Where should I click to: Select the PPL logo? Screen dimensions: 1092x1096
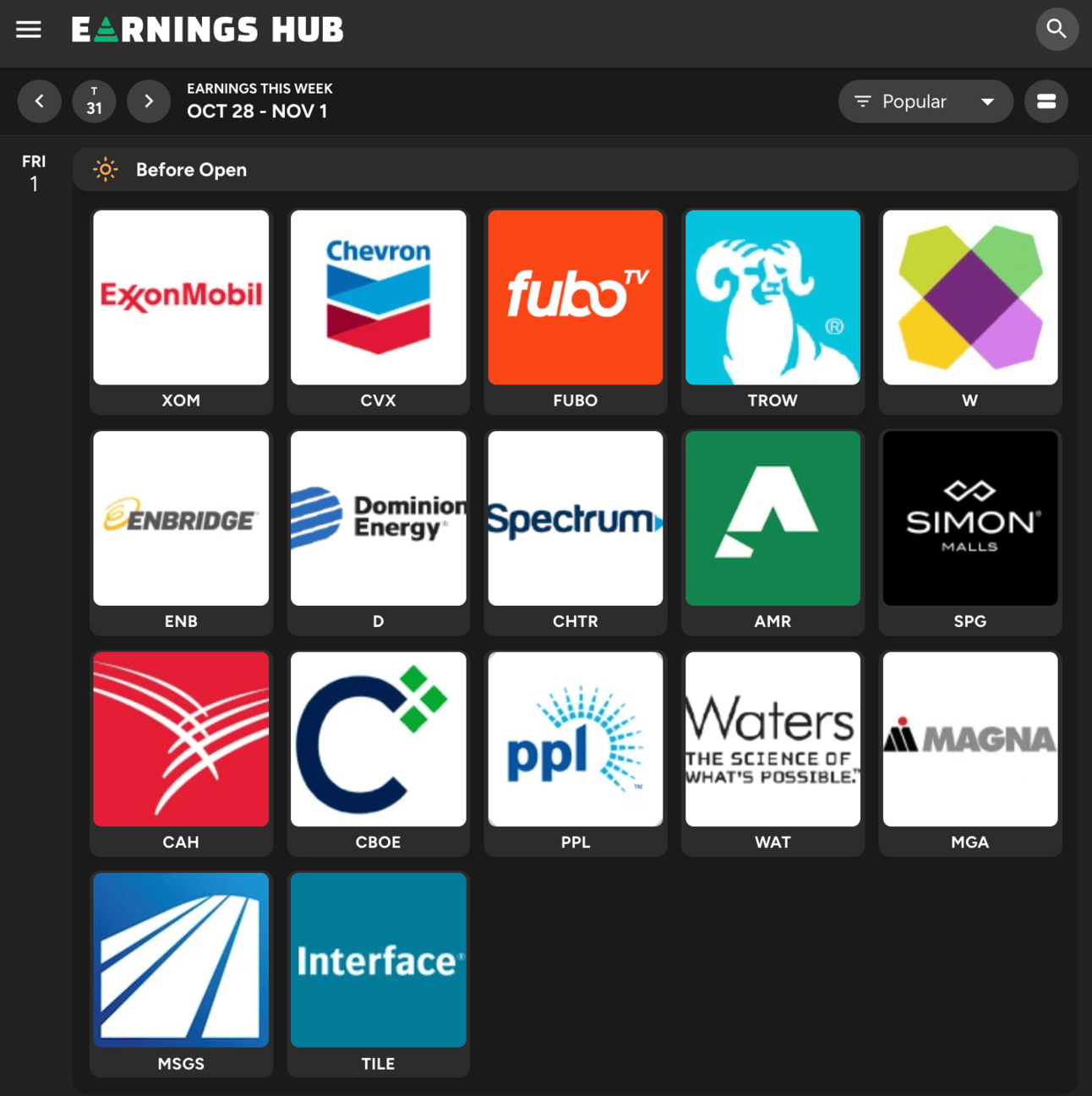576,739
